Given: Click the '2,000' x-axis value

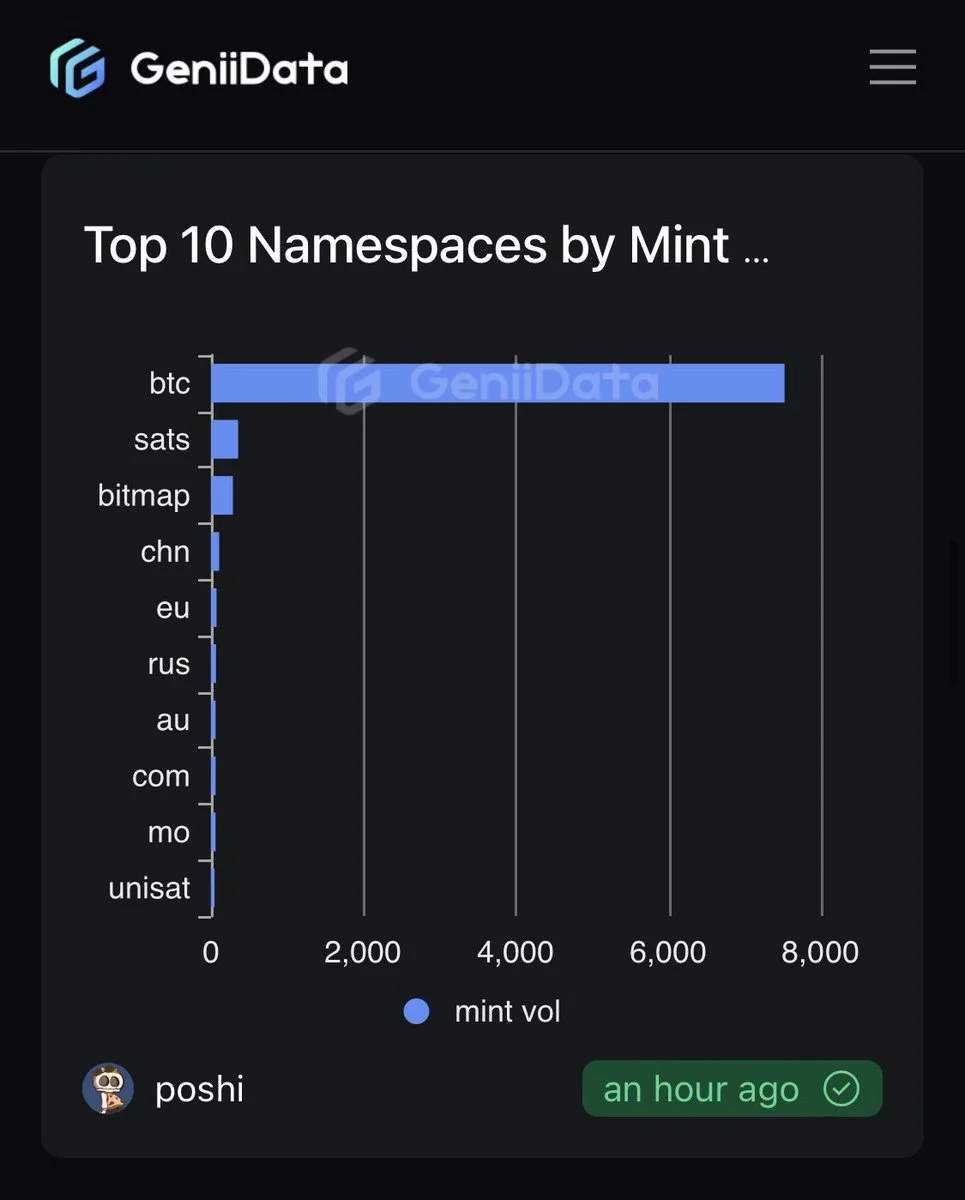Looking at the screenshot, I should coord(363,952).
